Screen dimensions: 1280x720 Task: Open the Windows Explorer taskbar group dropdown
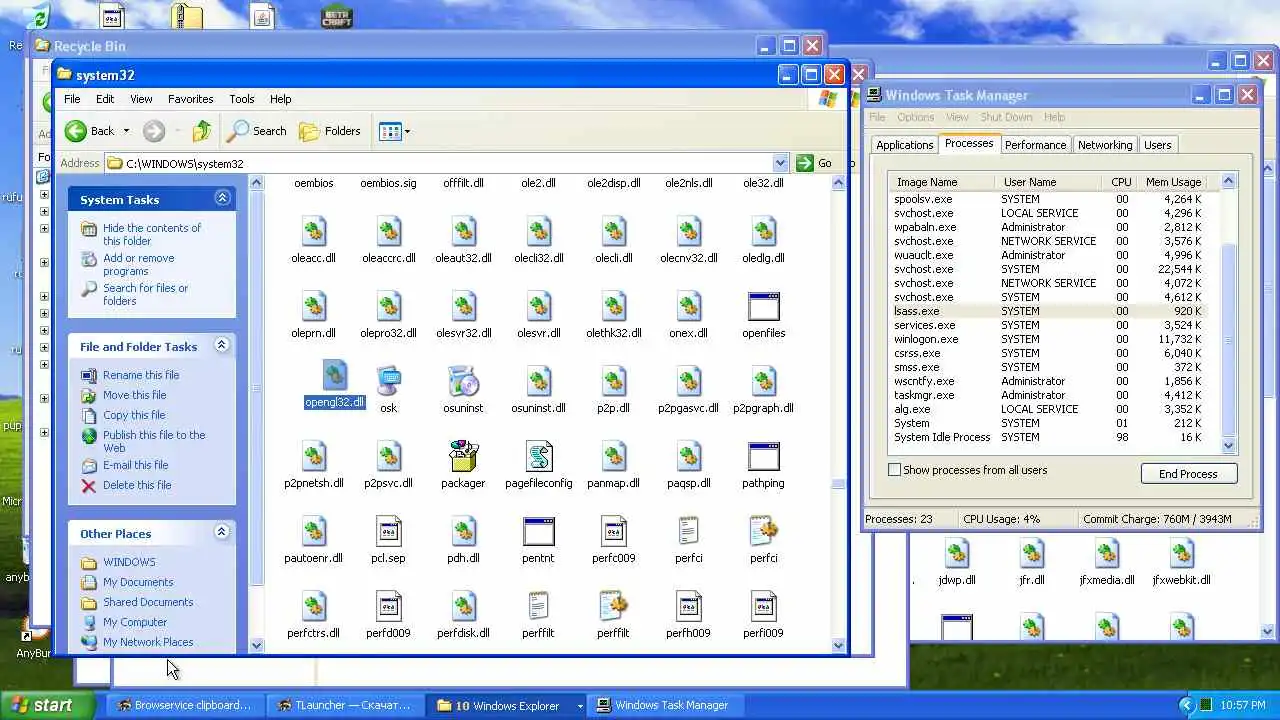click(580, 706)
